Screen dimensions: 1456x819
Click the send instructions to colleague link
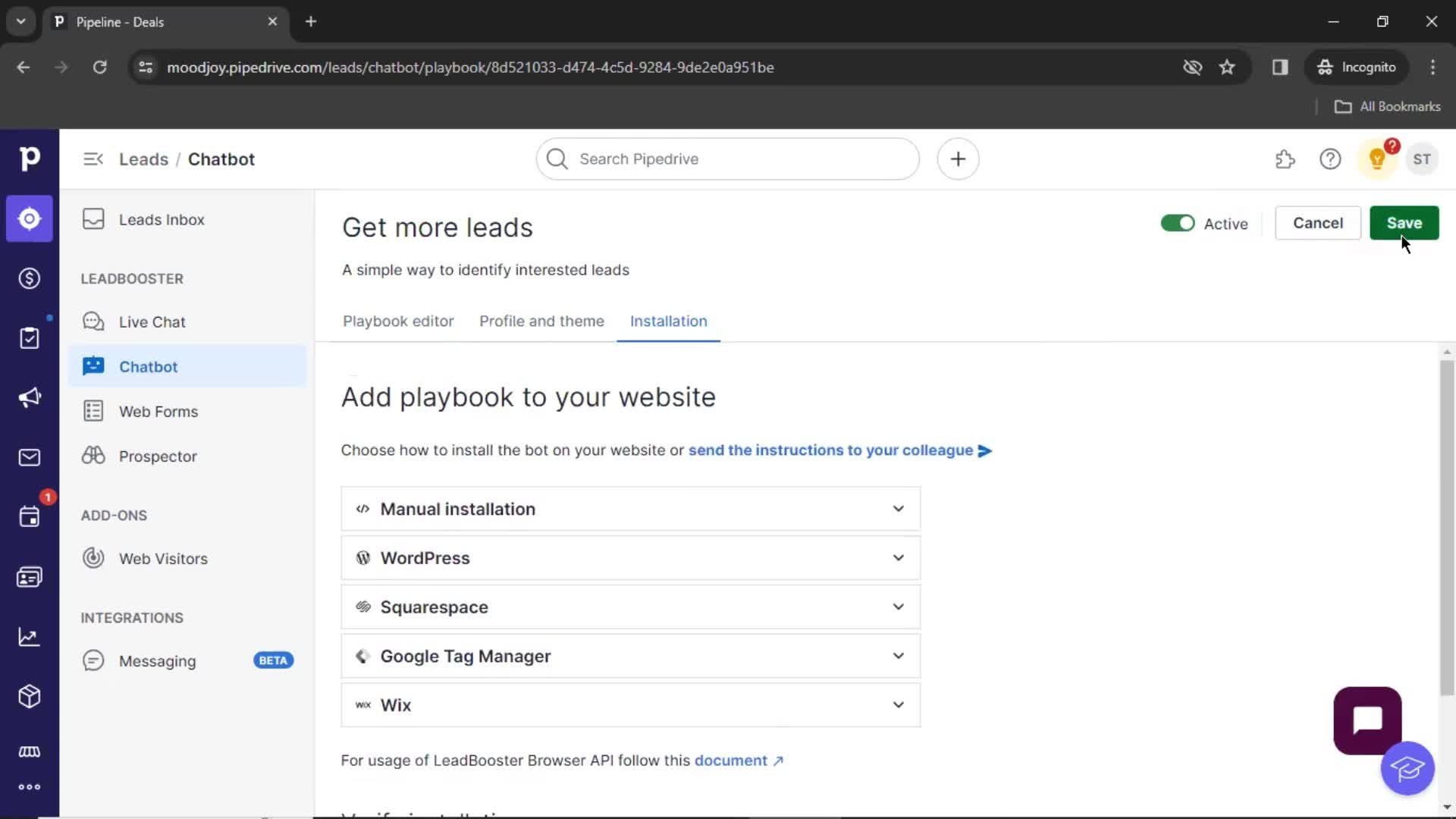[x=839, y=450]
